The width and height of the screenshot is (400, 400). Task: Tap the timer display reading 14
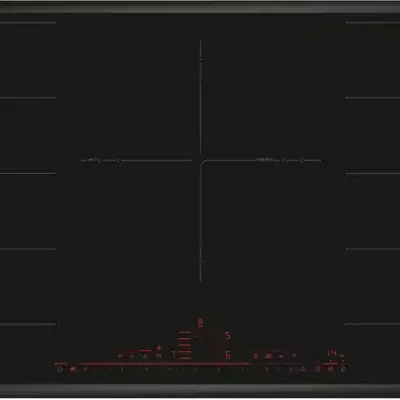(x=332, y=353)
